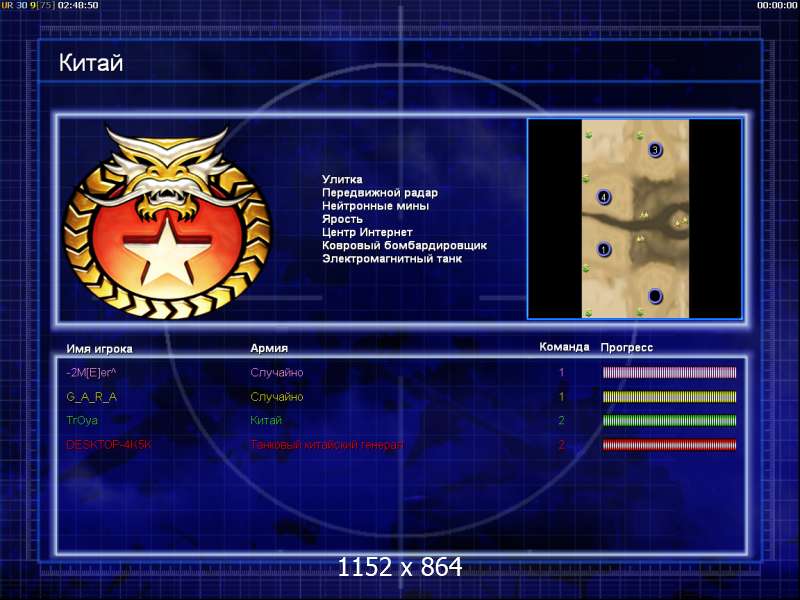Click the Передвижной радар entry
The height and width of the screenshot is (600, 800).
(x=380, y=193)
